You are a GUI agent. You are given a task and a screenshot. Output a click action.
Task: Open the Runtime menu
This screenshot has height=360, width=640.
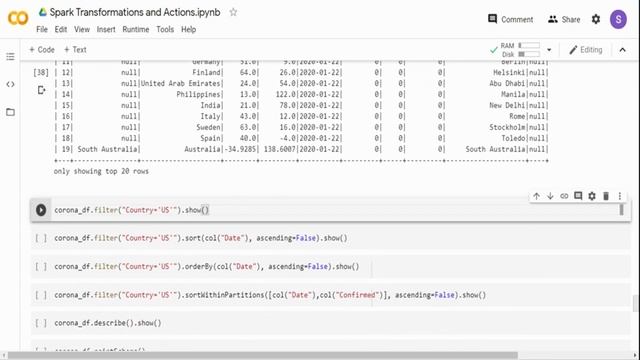tap(136, 29)
